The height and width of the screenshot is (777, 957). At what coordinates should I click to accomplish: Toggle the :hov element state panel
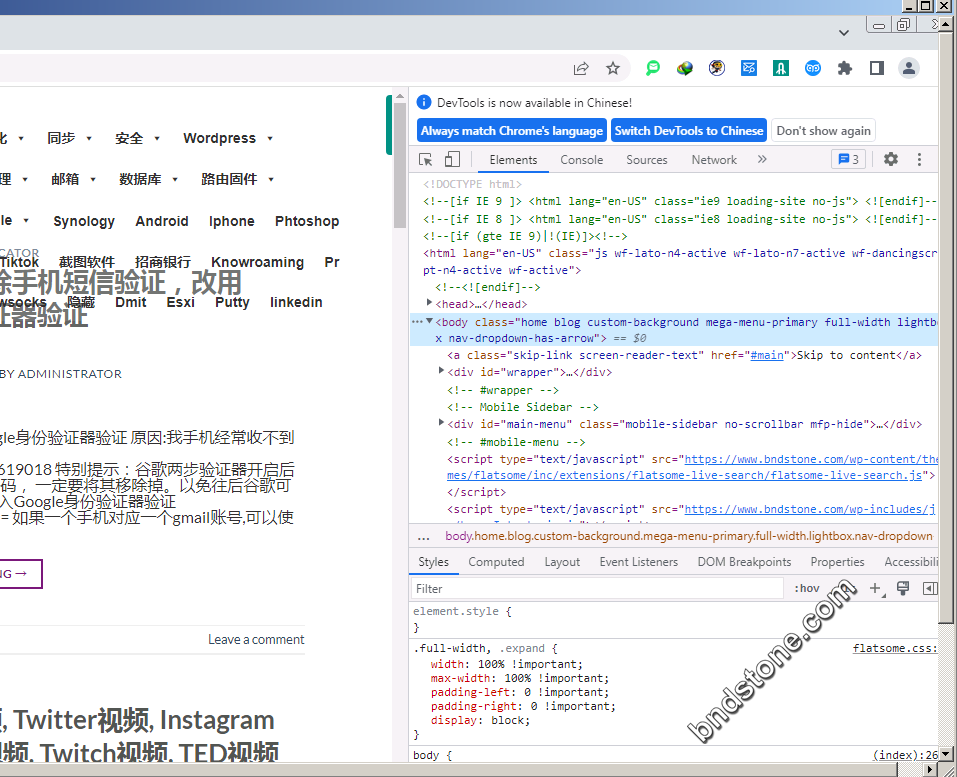coord(806,589)
